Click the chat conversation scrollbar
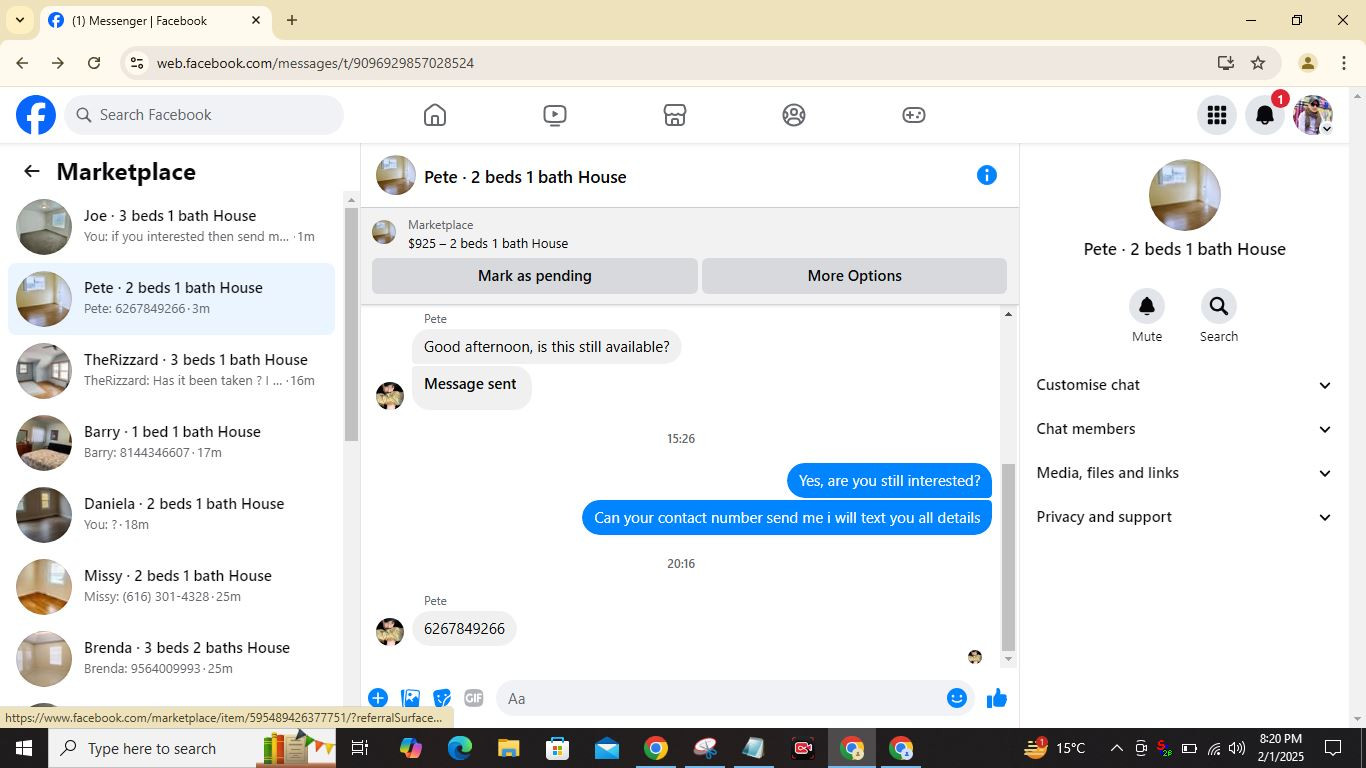The height and width of the screenshot is (768, 1366). point(1008,557)
